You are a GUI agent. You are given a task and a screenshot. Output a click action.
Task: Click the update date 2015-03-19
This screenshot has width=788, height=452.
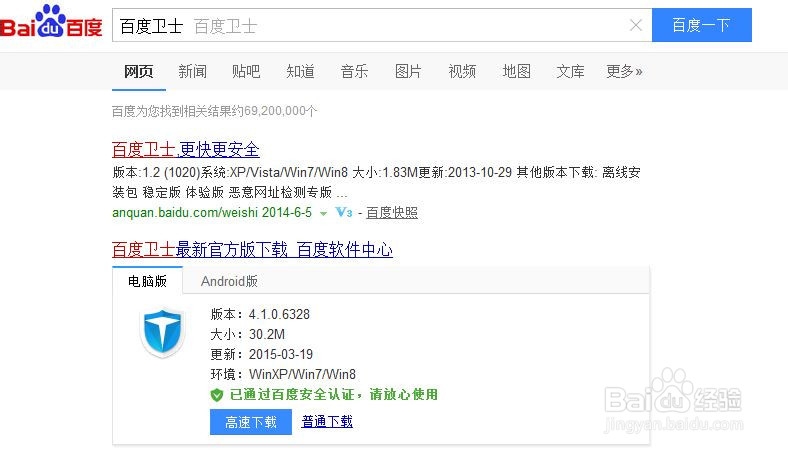point(281,354)
